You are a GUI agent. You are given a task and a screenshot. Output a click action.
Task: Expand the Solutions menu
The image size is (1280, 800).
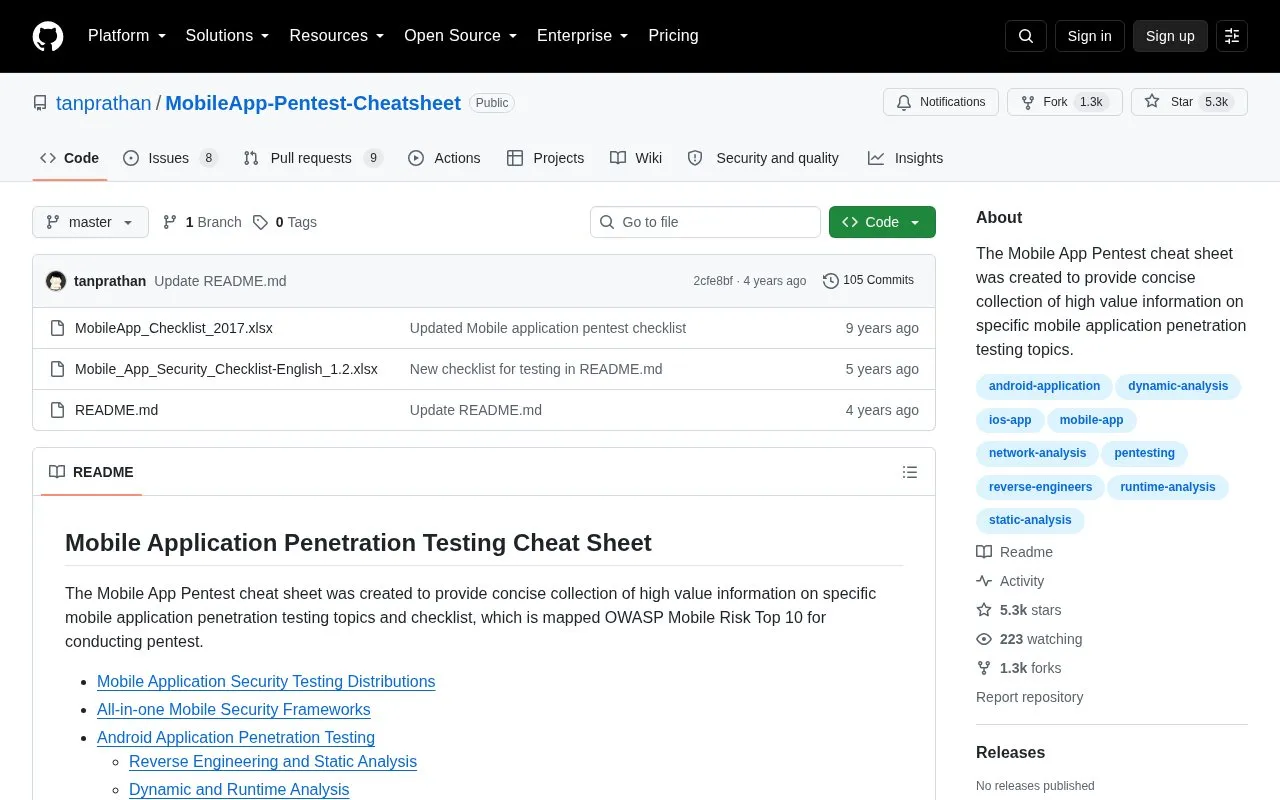tap(228, 36)
